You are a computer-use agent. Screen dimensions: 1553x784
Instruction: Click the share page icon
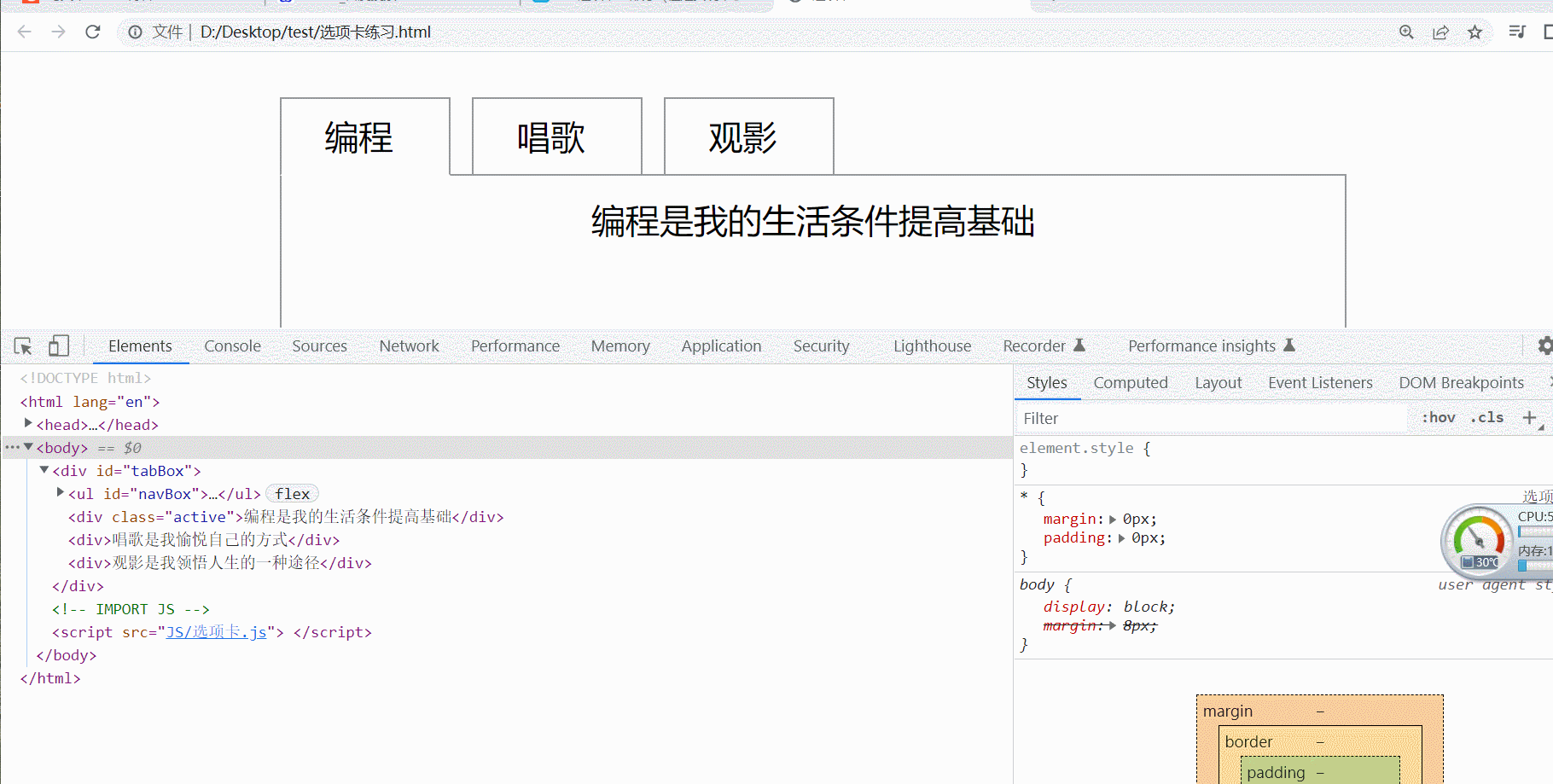(1440, 32)
